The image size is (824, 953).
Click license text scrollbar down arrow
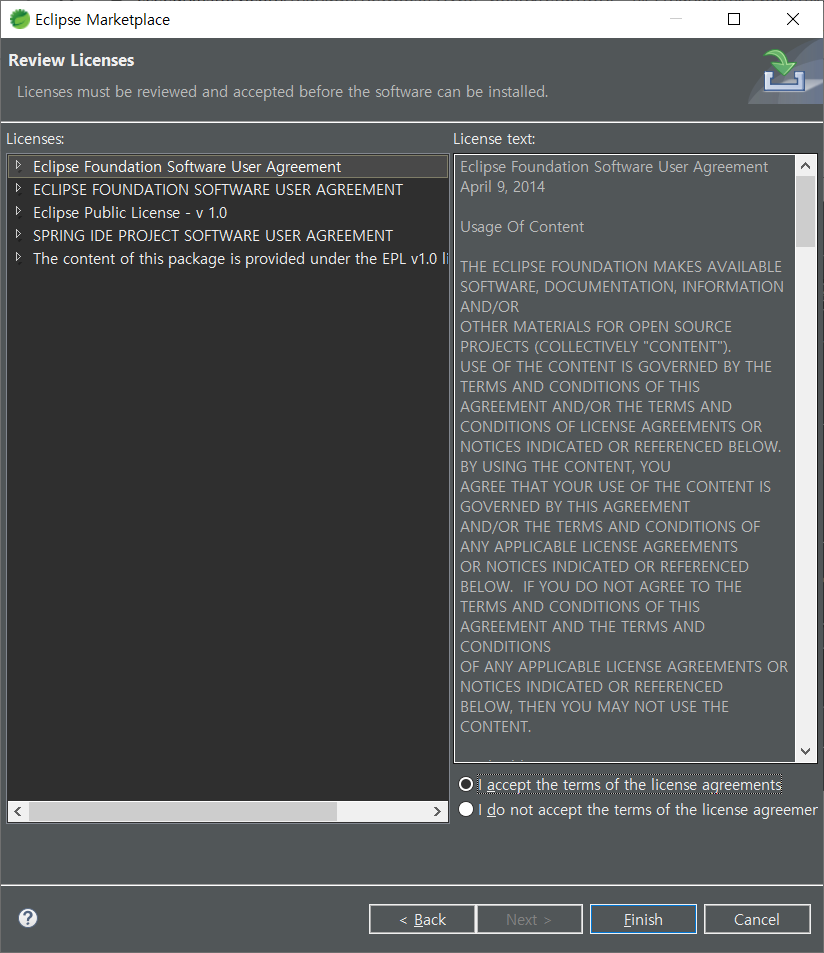pyautogui.click(x=806, y=751)
